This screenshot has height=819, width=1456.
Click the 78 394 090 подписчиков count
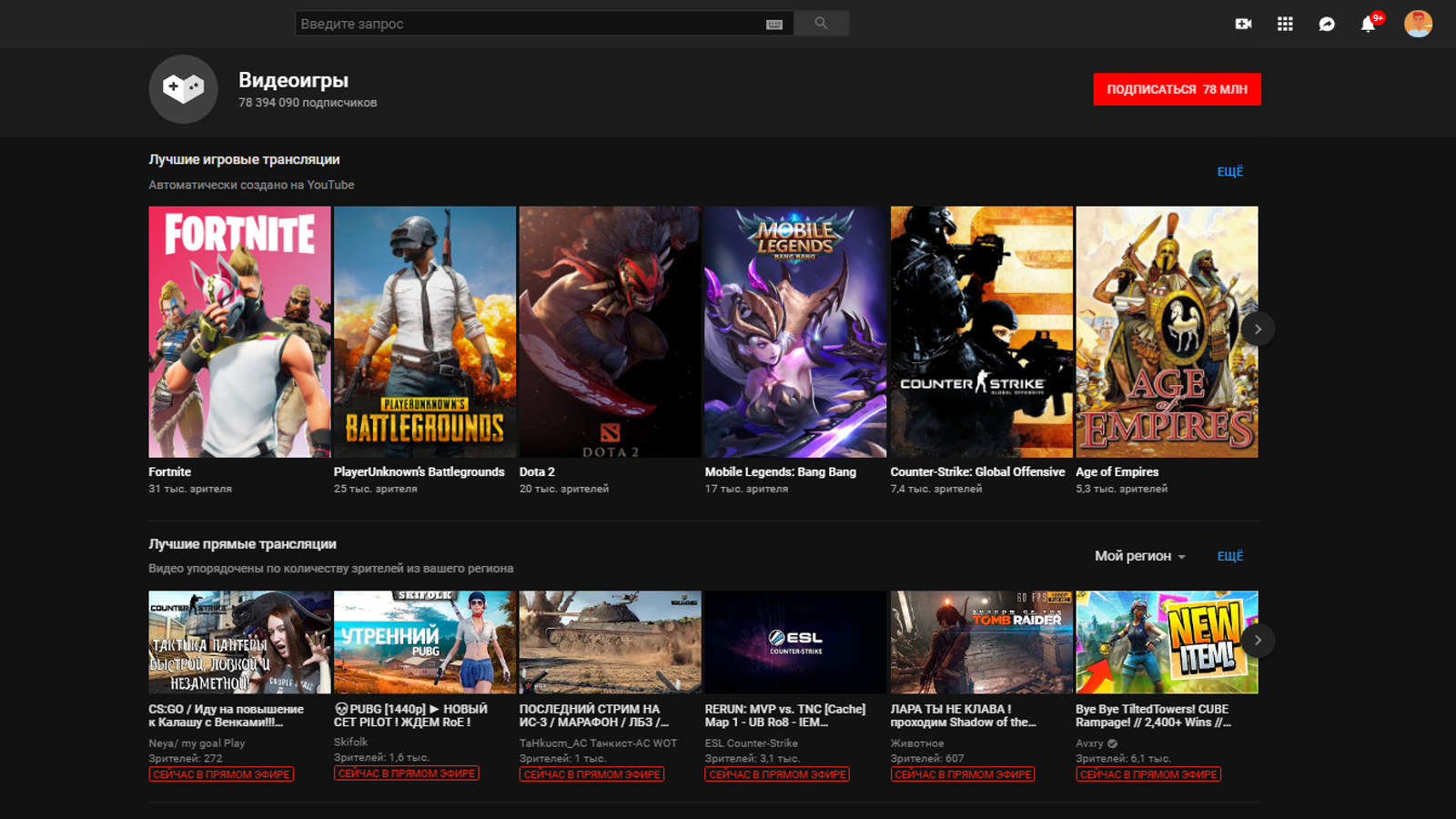tap(308, 103)
